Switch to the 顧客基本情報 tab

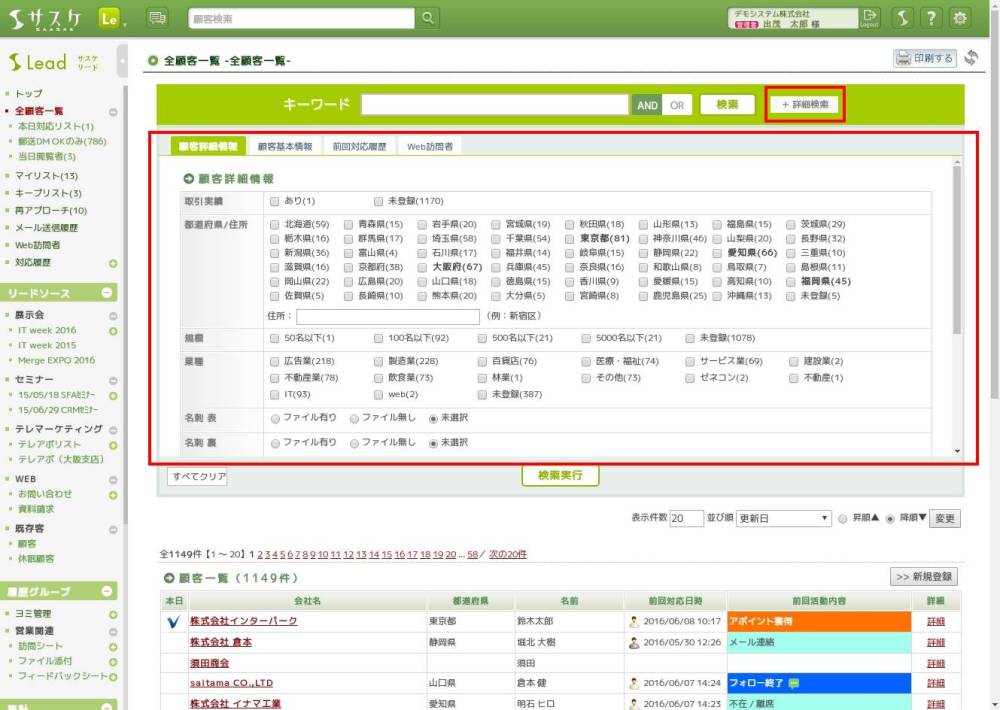click(x=285, y=146)
